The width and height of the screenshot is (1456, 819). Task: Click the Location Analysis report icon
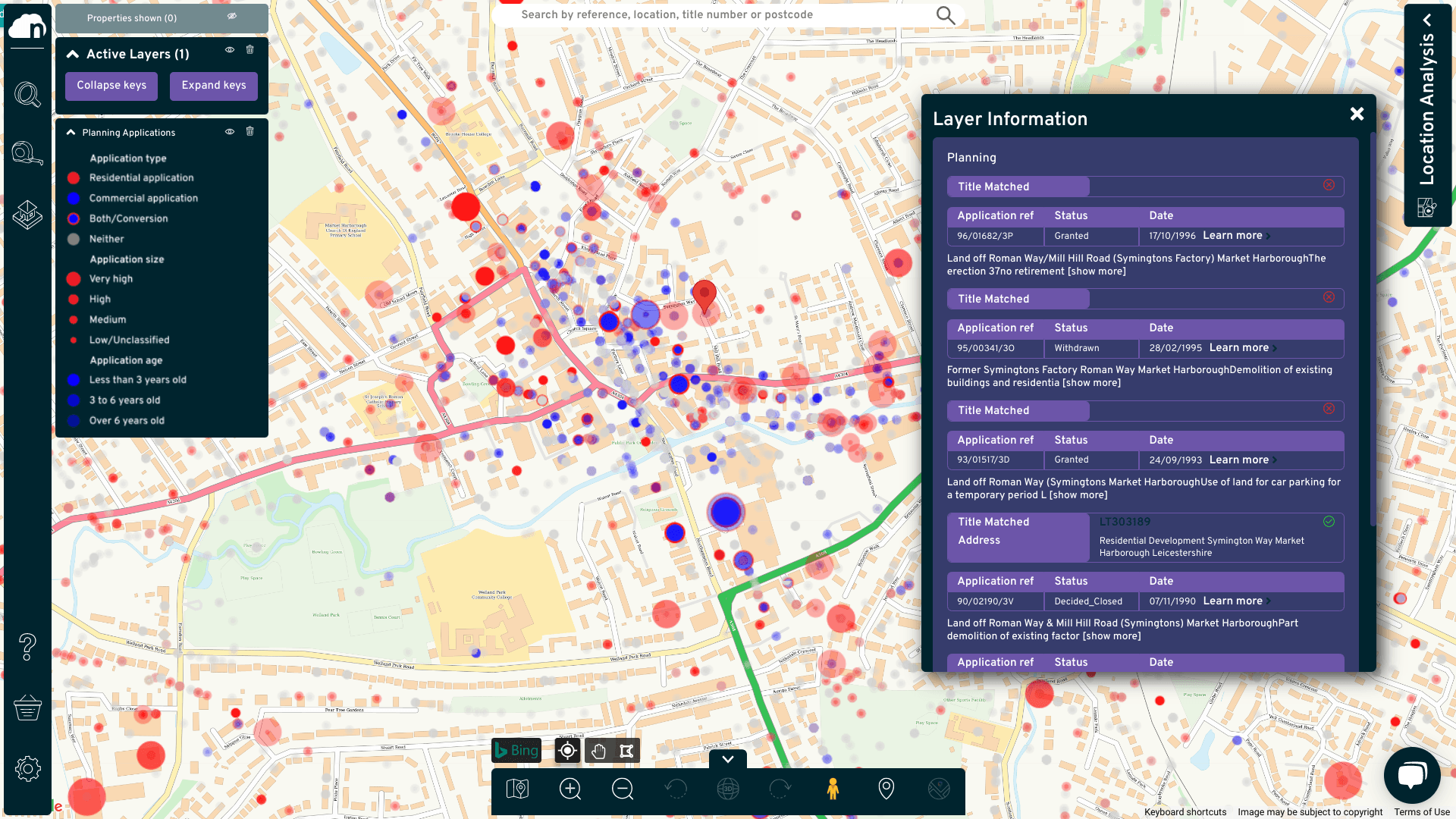1426,207
